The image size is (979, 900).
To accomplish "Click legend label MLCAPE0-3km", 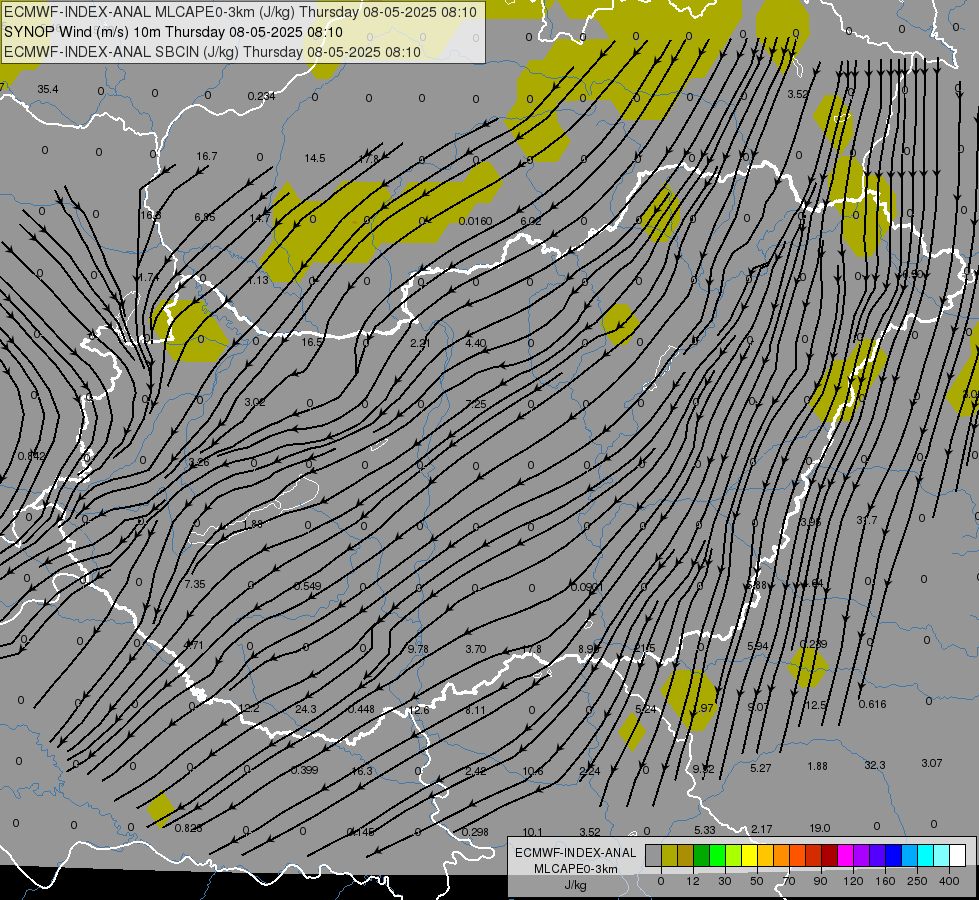I will tap(575, 869).
